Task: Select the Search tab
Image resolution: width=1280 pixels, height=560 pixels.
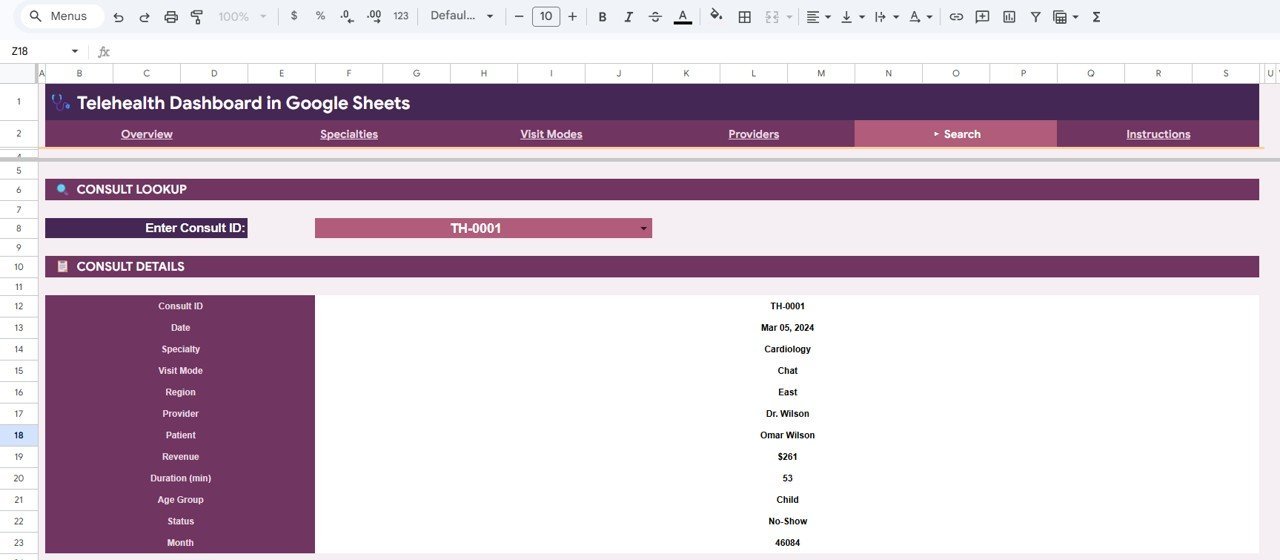Action: tap(956, 134)
